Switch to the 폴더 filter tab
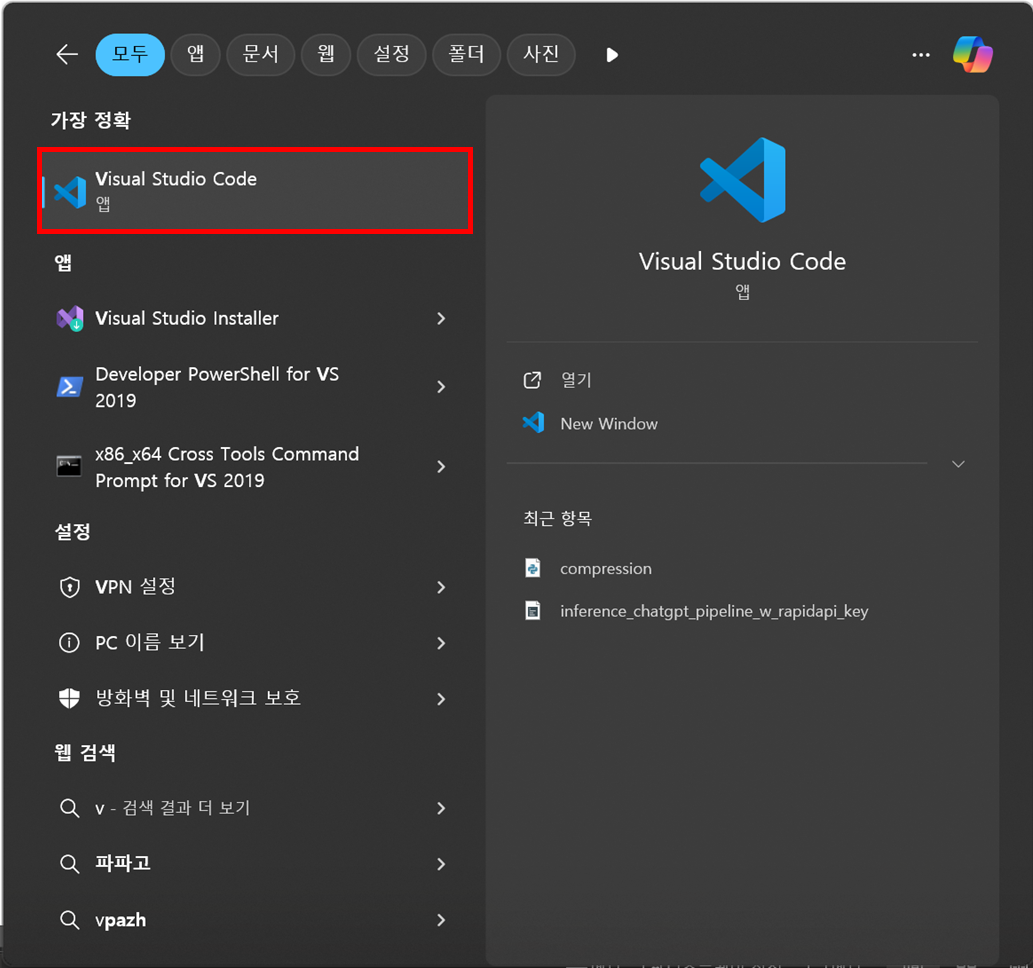The width and height of the screenshot is (1033, 968). [x=466, y=55]
